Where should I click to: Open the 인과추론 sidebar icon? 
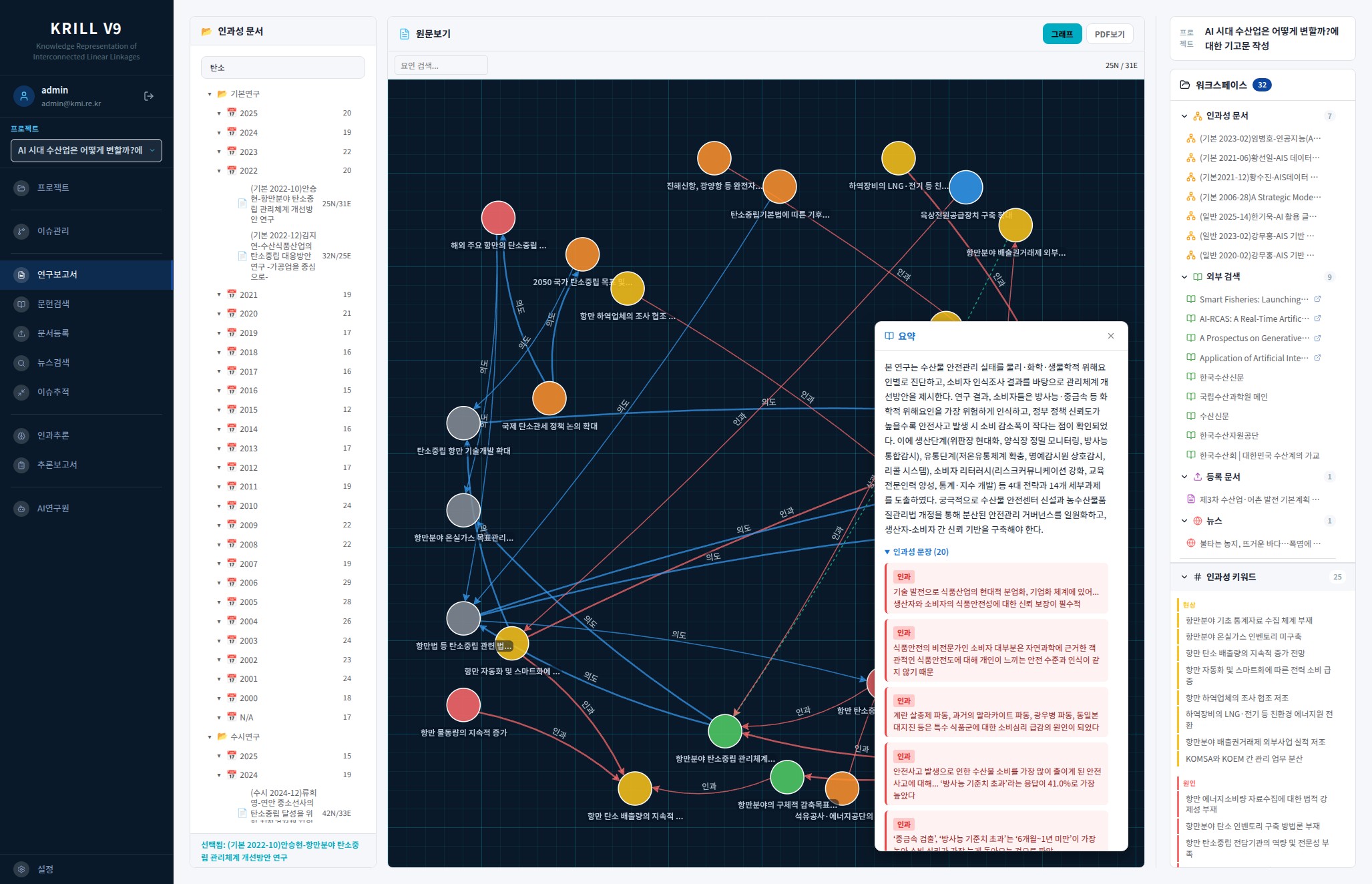(21, 435)
